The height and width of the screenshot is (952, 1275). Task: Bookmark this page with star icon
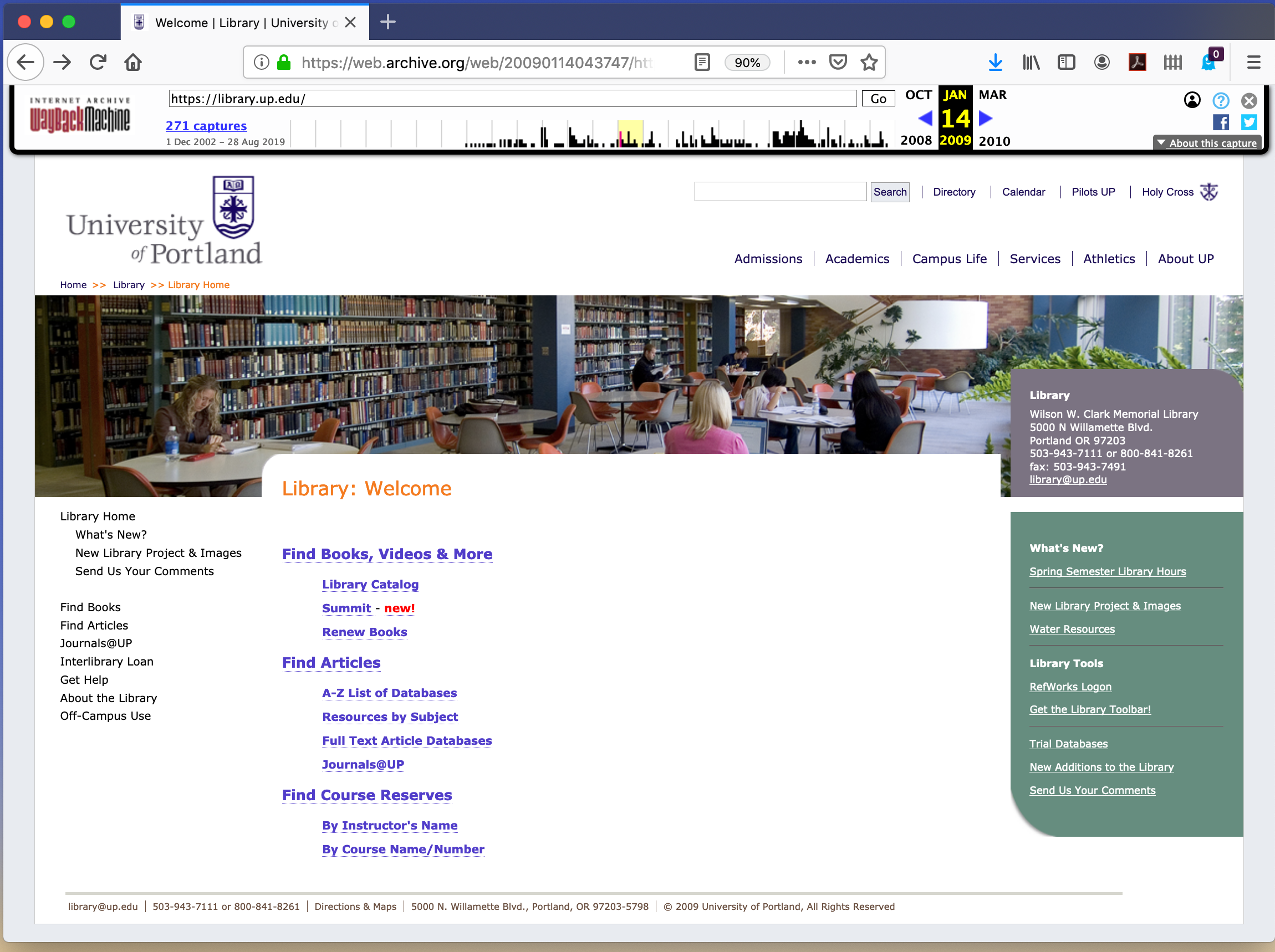(x=869, y=62)
